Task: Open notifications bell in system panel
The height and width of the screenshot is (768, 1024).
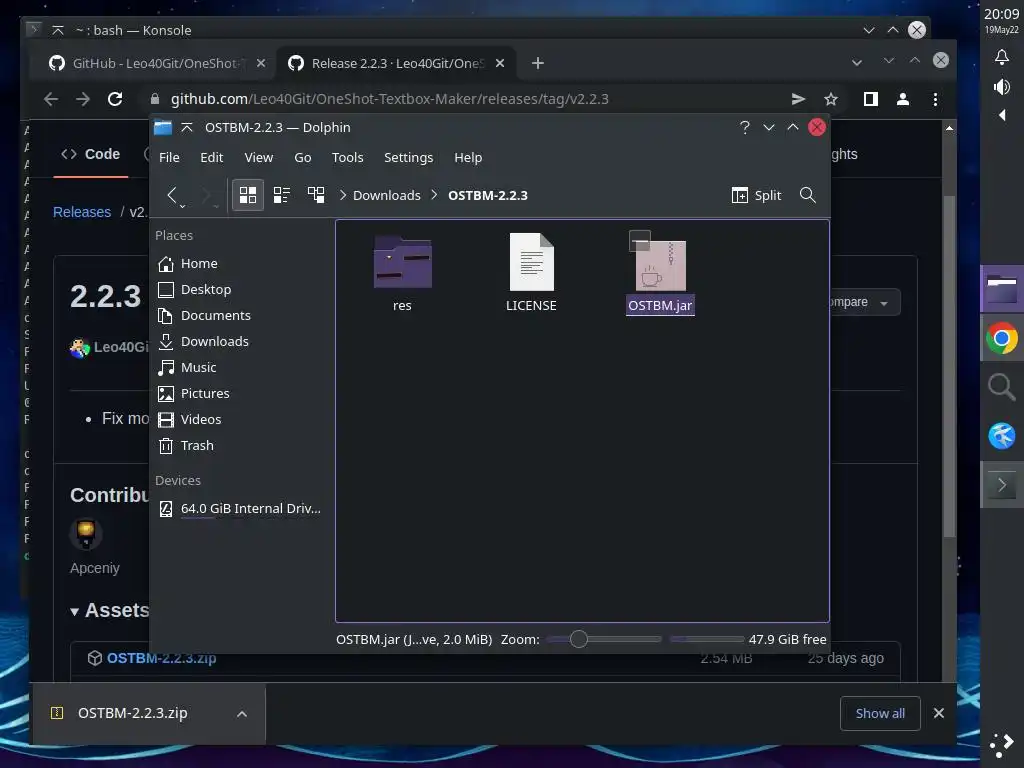Action: [1002, 57]
